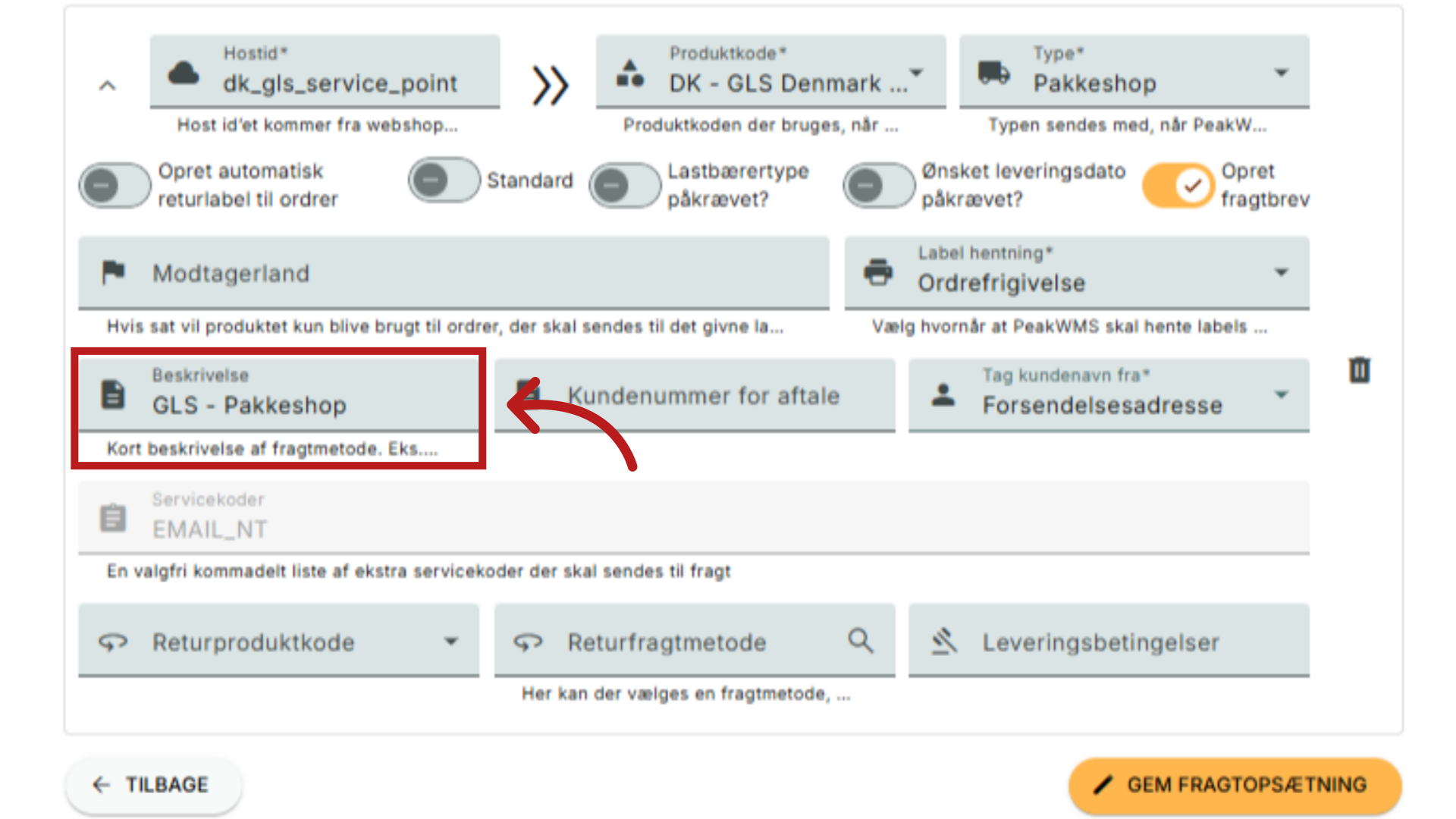Click the return icon in Returfragtmetode
Image resolution: width=1456 pixels, height=819 pixels.
(529, 642)
